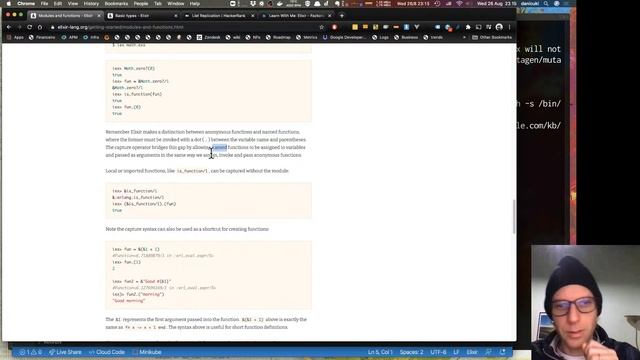This screenshot has width=640, height=360.
Task: Show hidden bookmarks via the chevron
Action: (464, 37)
